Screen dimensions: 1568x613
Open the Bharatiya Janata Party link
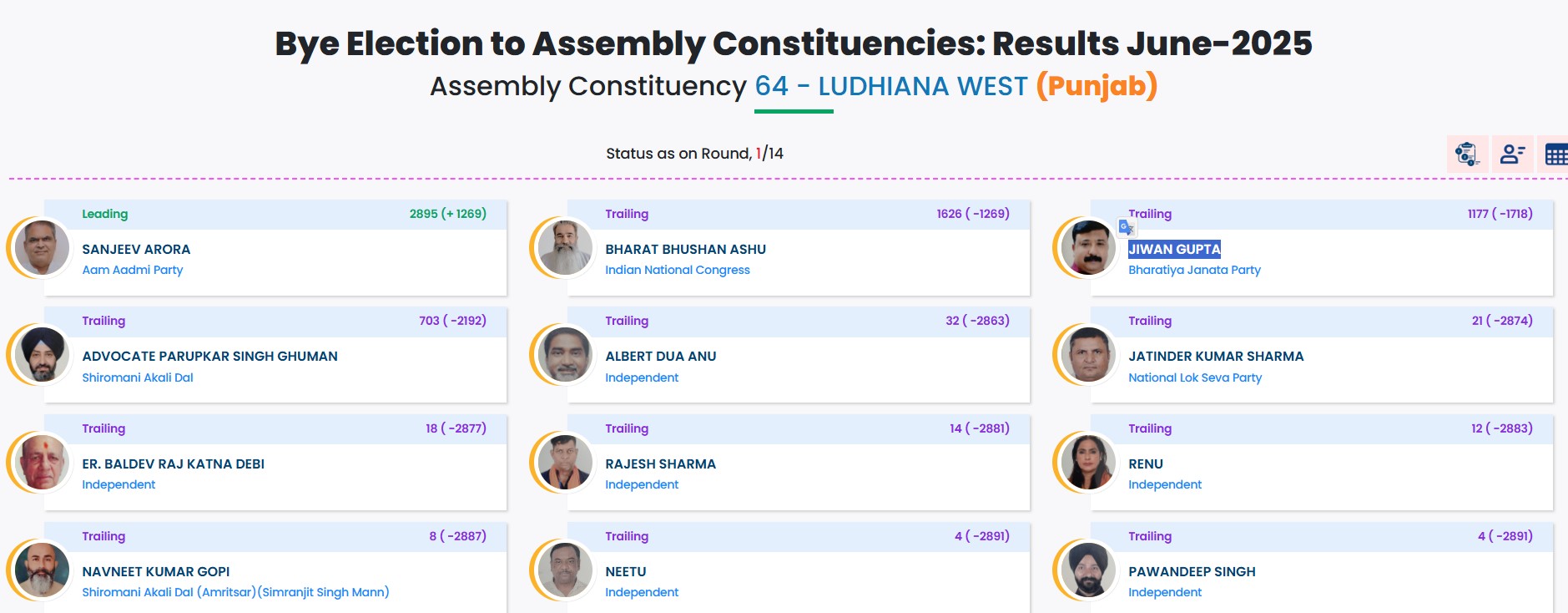pos(1195,269)
